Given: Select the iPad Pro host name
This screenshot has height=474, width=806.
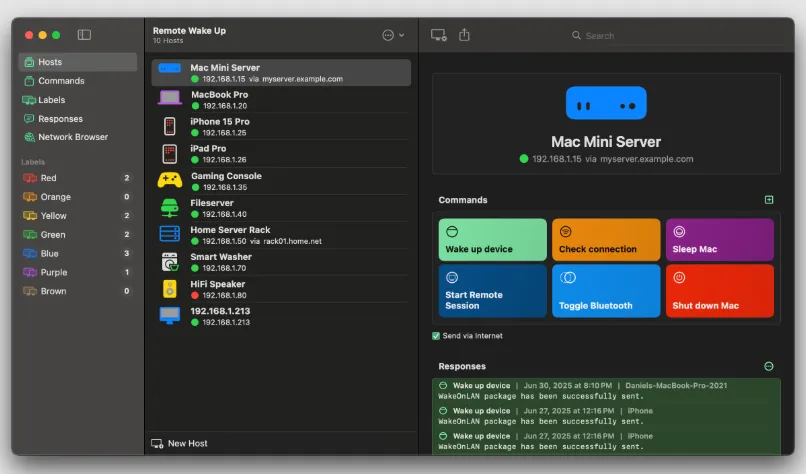Looking at the screenshot, I should (208, 148).
